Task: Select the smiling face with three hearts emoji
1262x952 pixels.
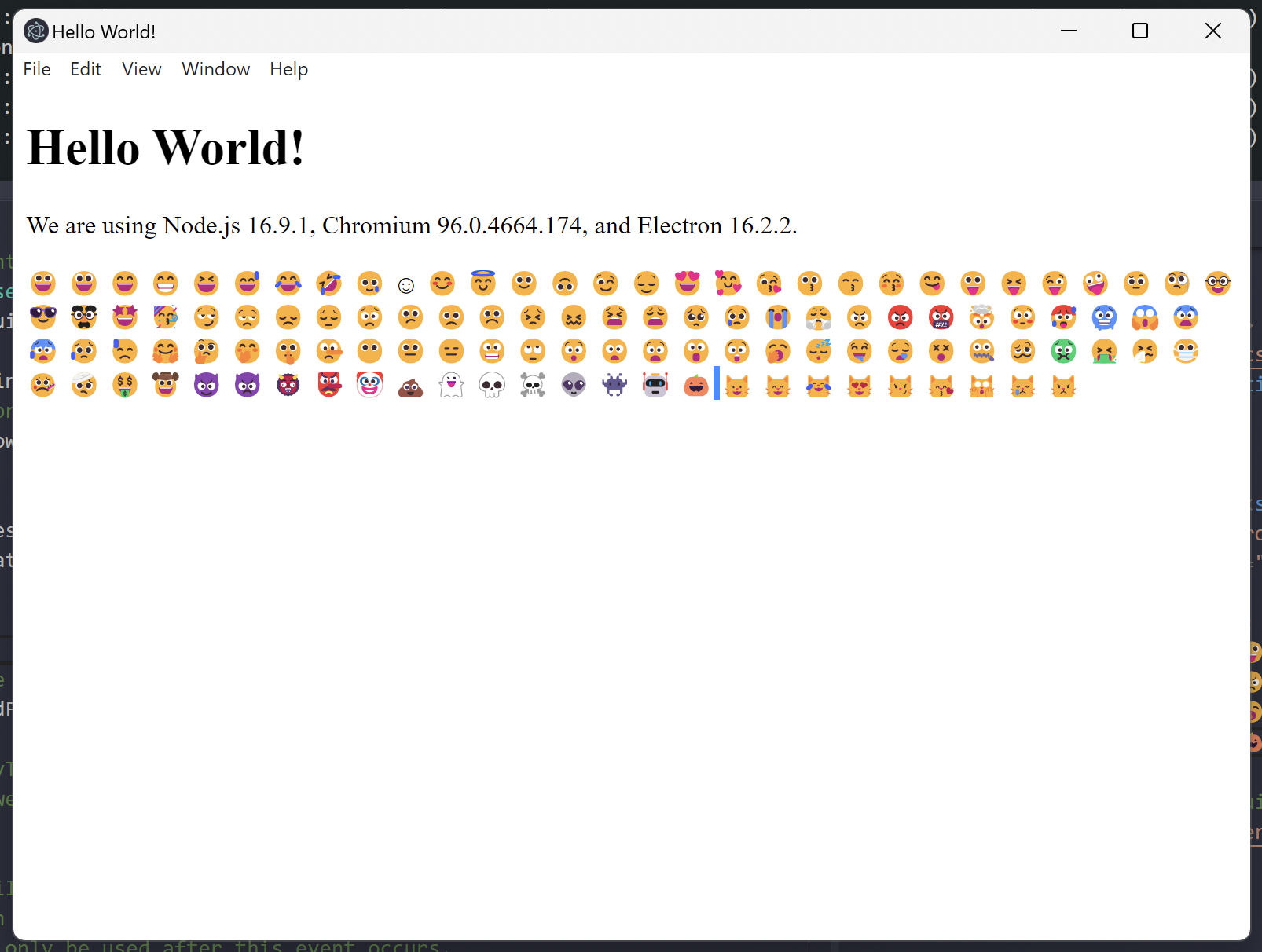Action: [728, 283]
